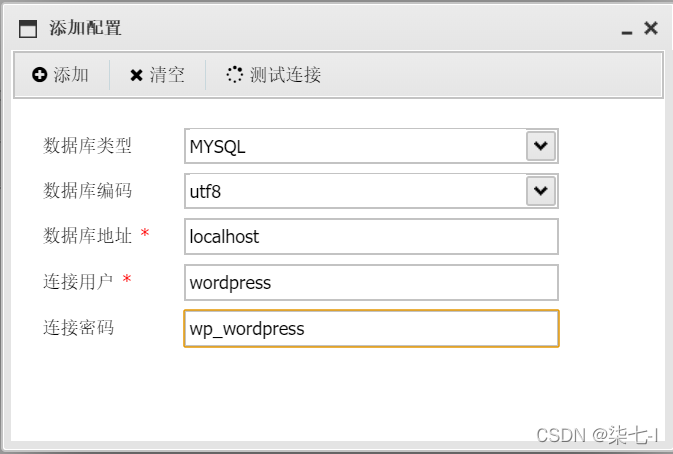The image size is (673, 454).
Task: Minimize the 添加配置 dialog
Action: (627, 32)
